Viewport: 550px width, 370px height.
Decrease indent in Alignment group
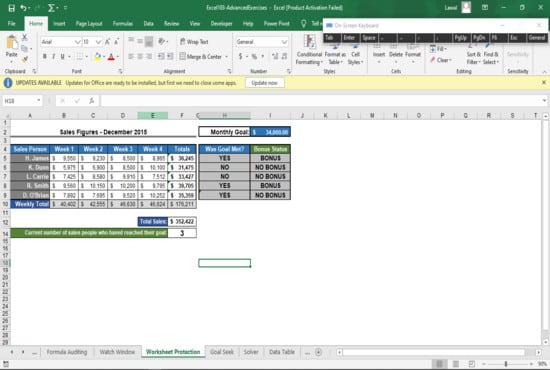pos(161,56)
